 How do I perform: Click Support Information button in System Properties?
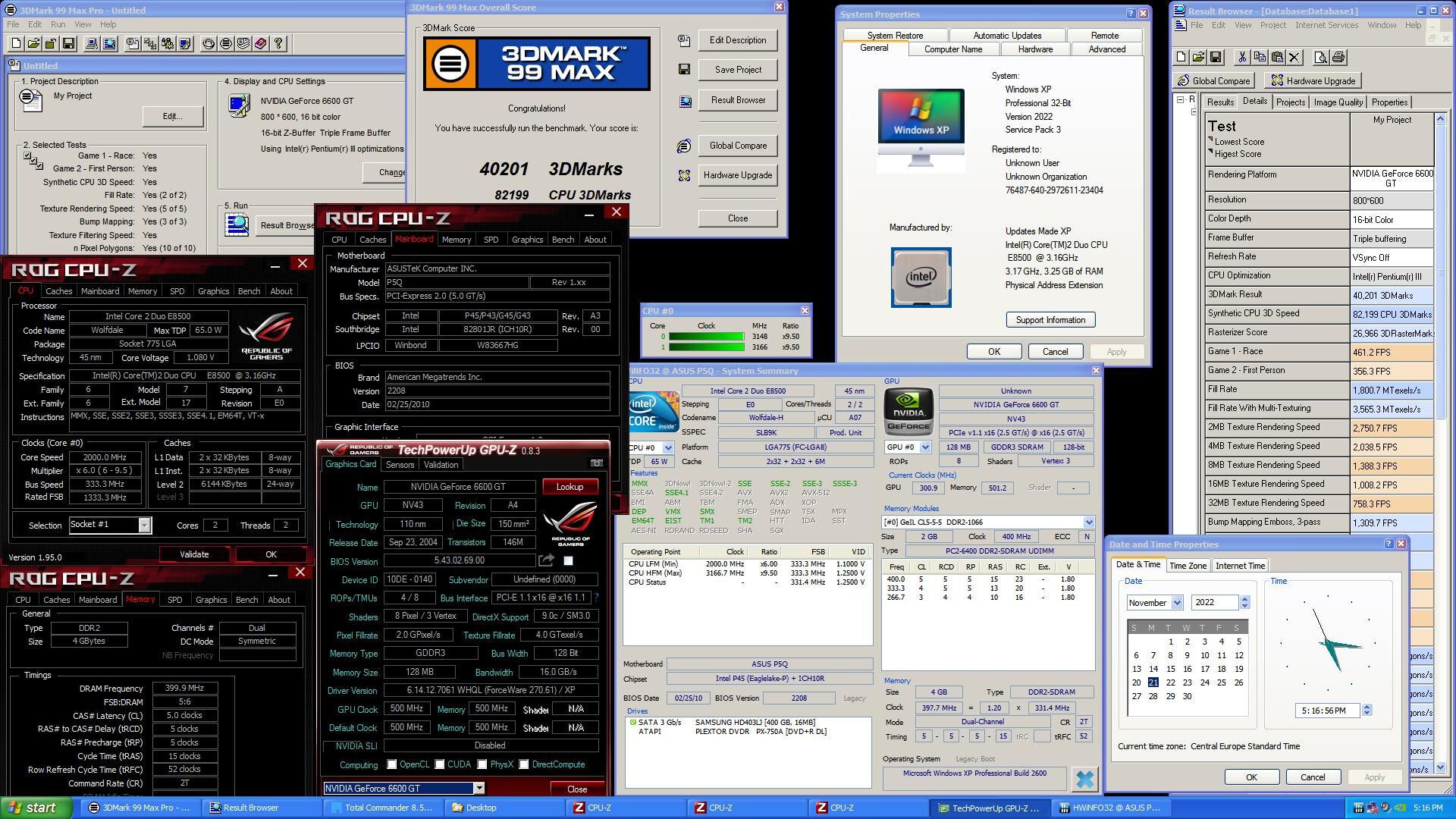[x=1050, y=320]
